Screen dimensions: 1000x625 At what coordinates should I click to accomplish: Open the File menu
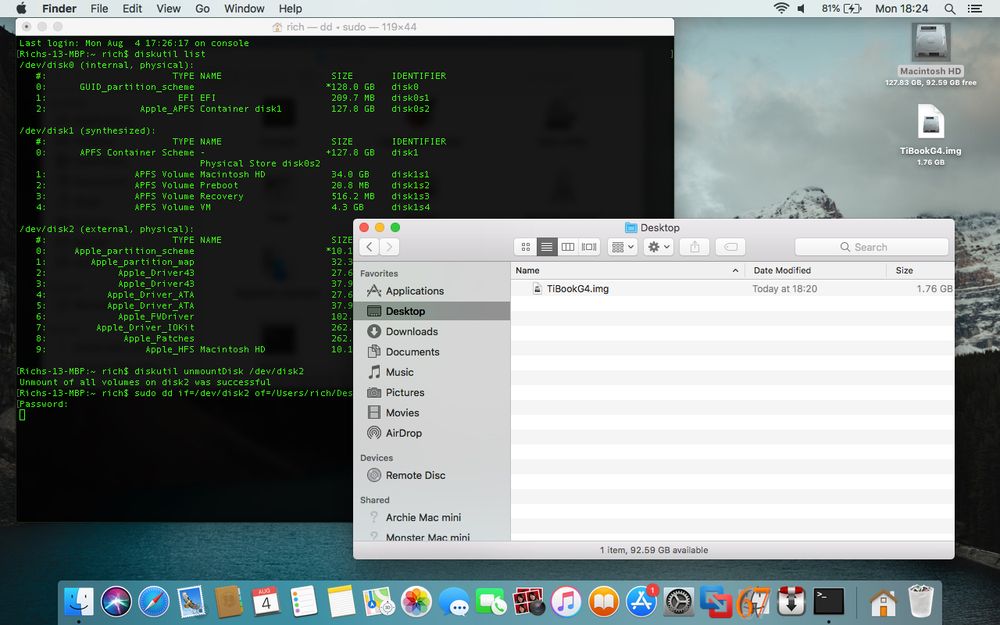99,8
